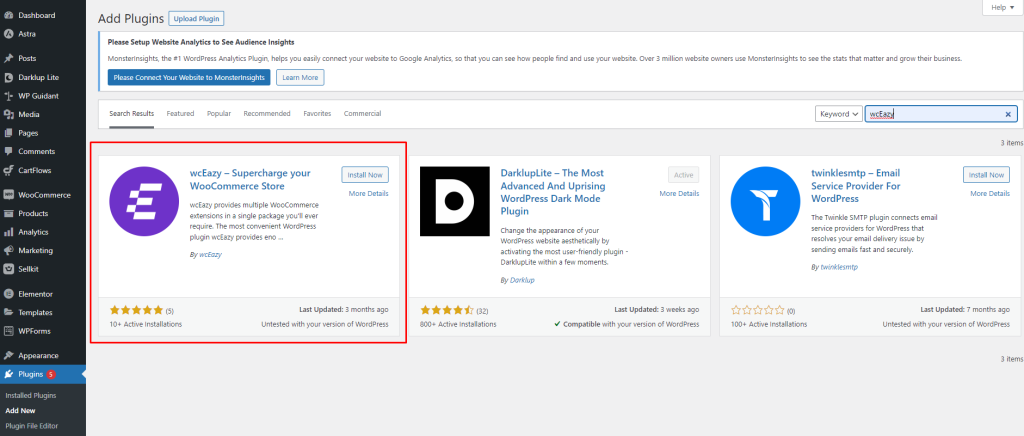Open the Add New submenu item
1024x436 pixels.
20,411
